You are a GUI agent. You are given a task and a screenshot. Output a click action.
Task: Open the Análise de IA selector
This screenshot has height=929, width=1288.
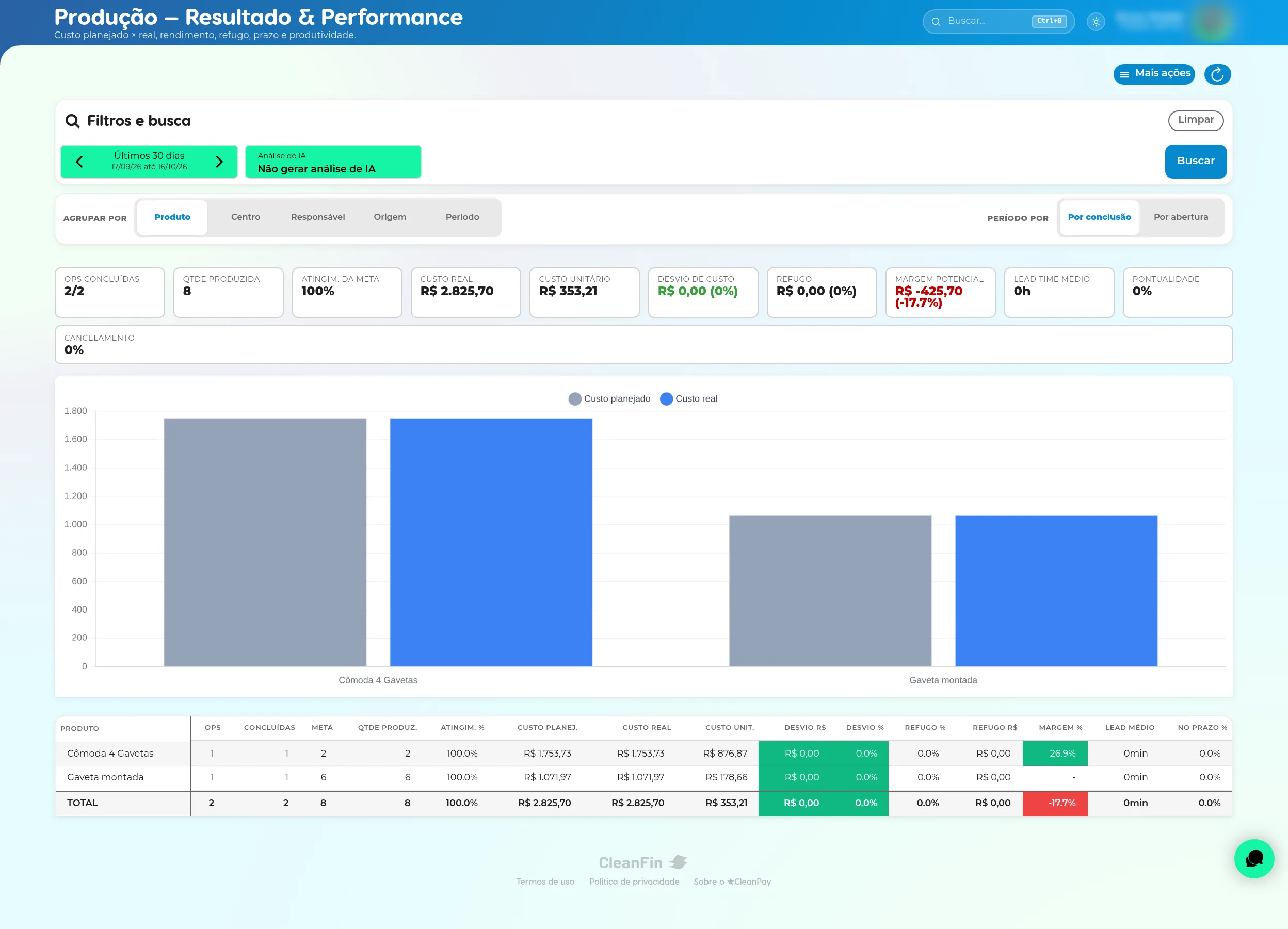(333, 162)
